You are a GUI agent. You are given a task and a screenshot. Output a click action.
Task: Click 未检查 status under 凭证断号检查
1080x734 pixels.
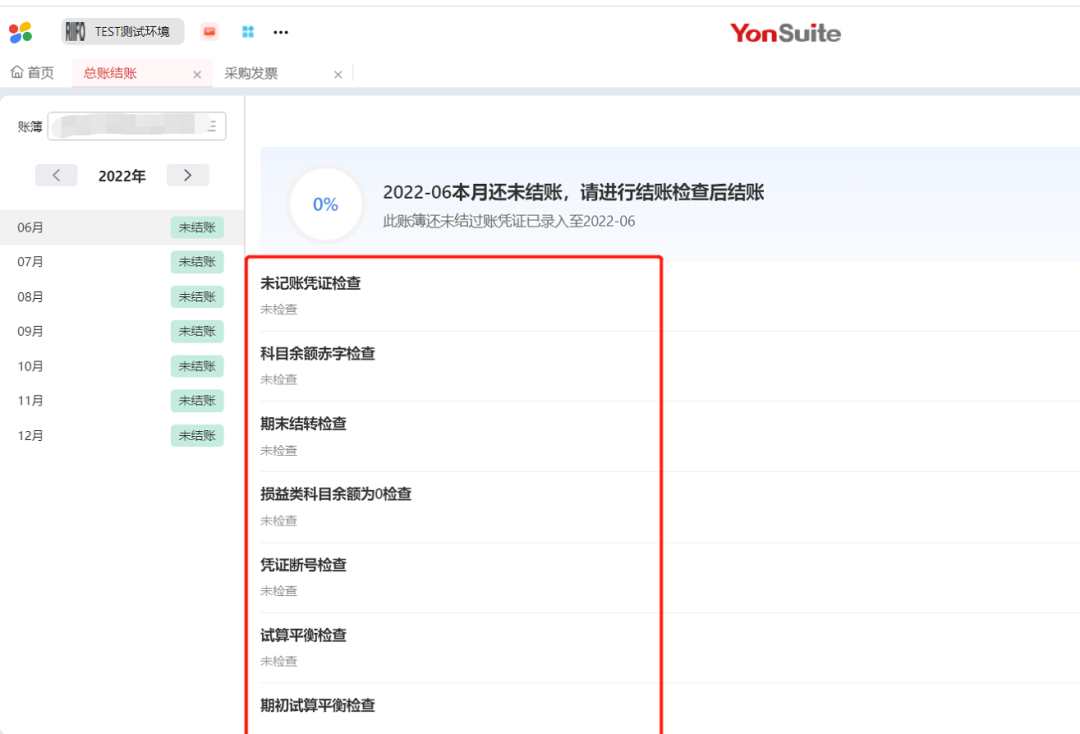click(279, 591)
